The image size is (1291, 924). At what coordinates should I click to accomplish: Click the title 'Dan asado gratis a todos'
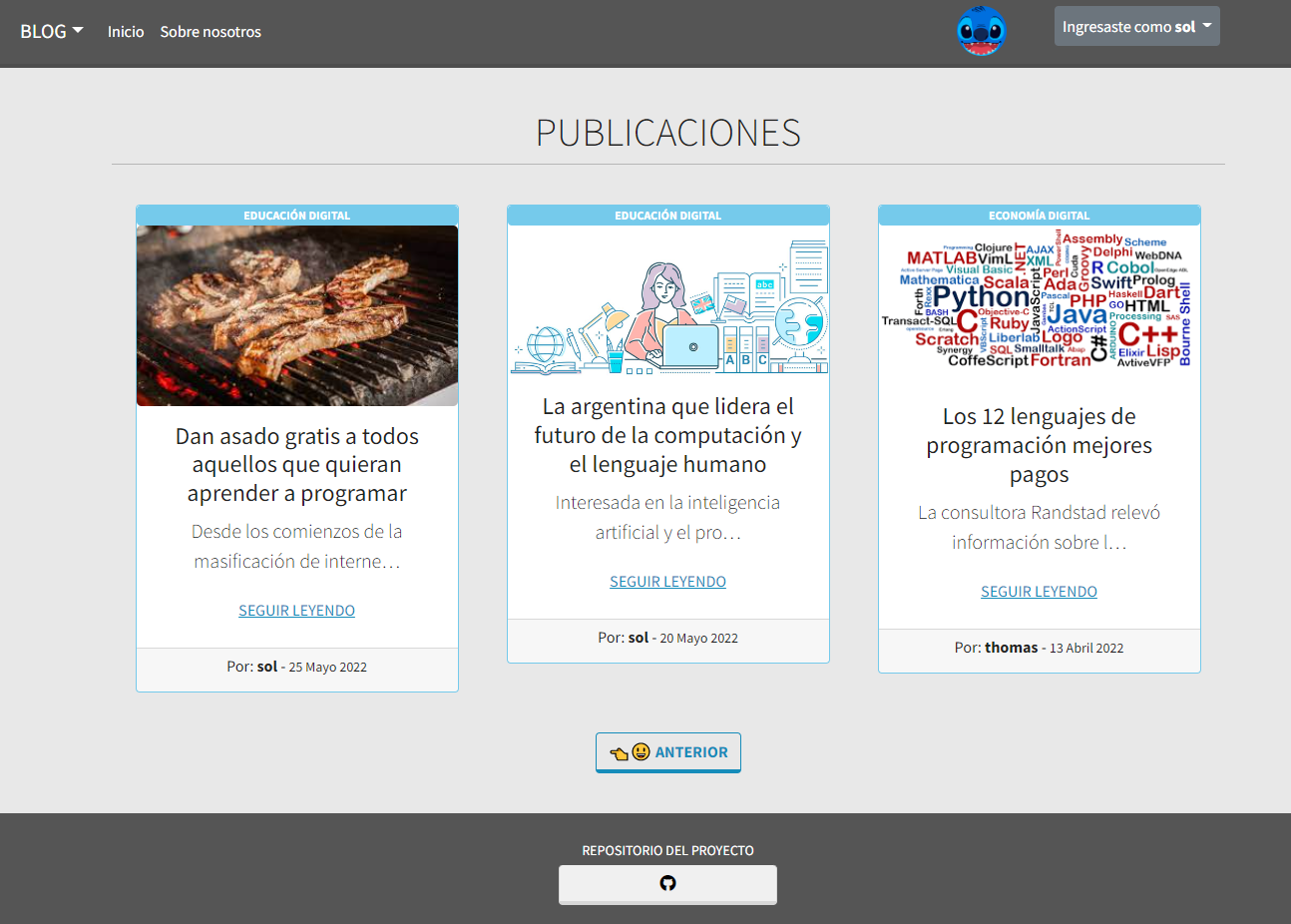[x=297, y=465]
